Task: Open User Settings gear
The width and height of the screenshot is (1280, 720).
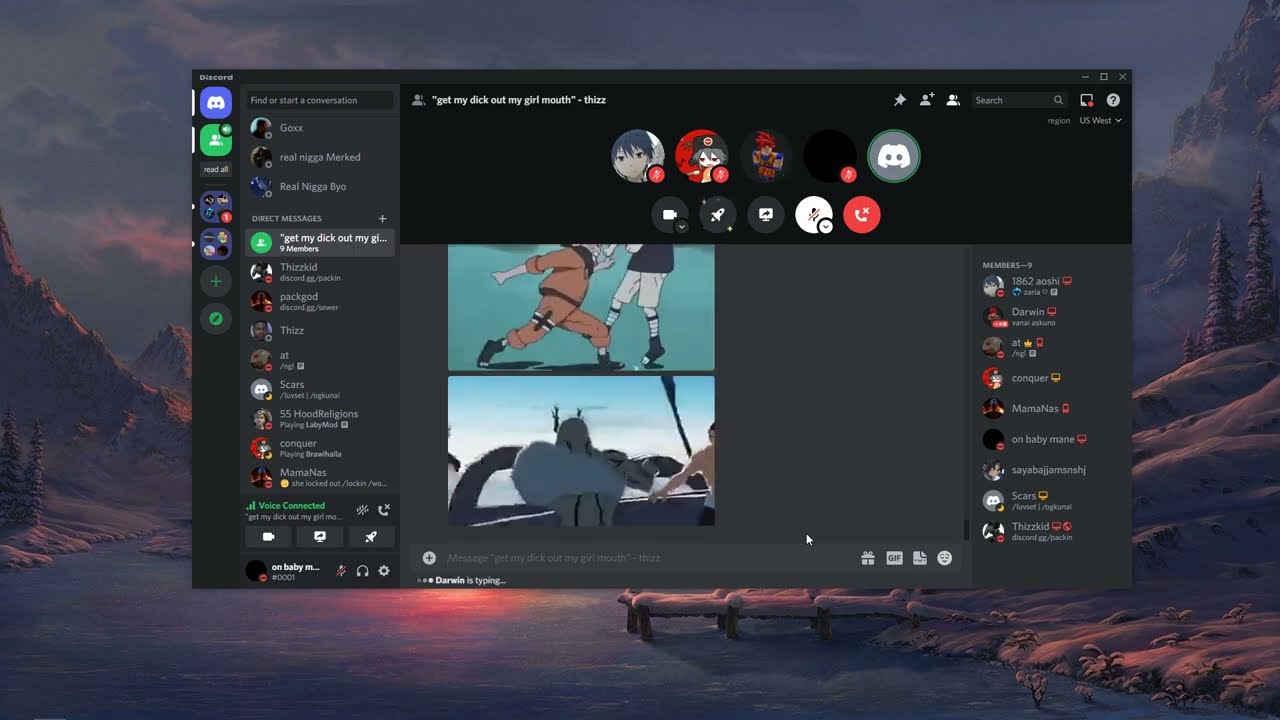Action: (384, 571)
